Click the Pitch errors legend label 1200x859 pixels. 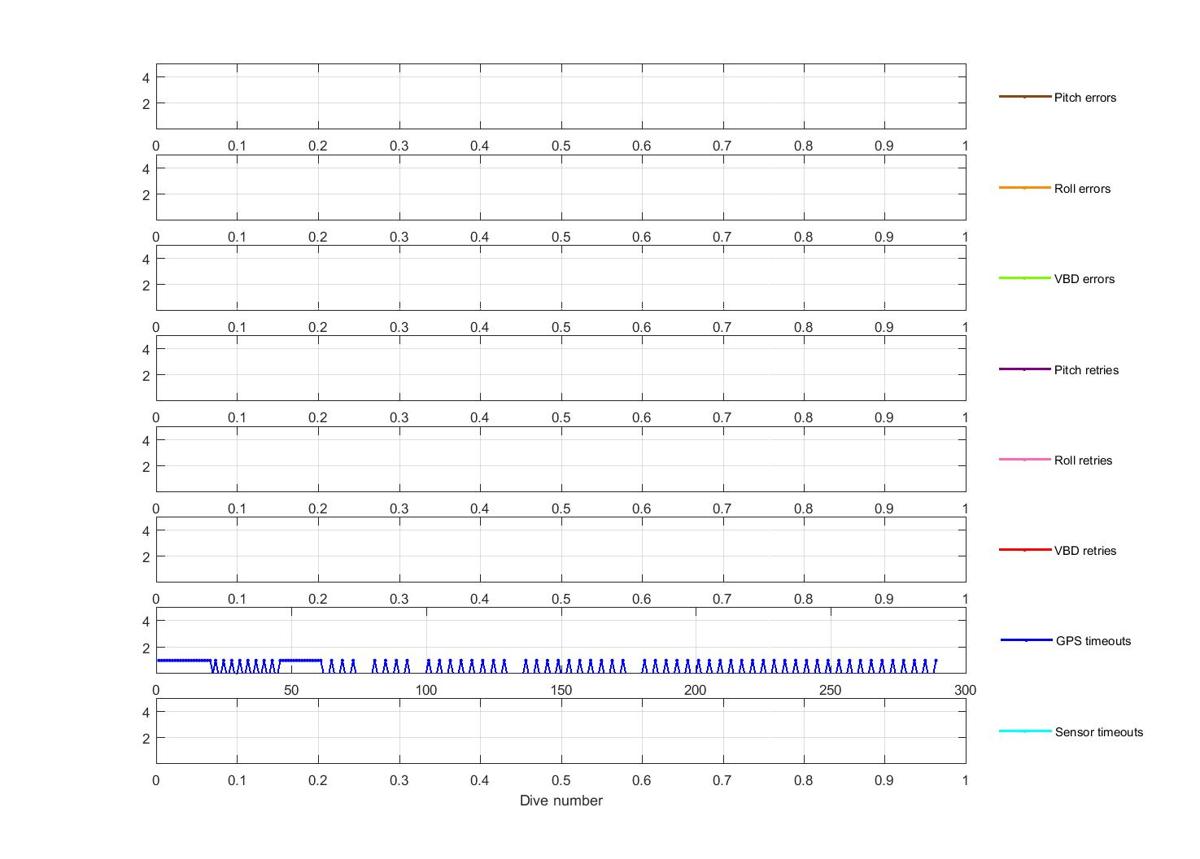point(1085,98)
